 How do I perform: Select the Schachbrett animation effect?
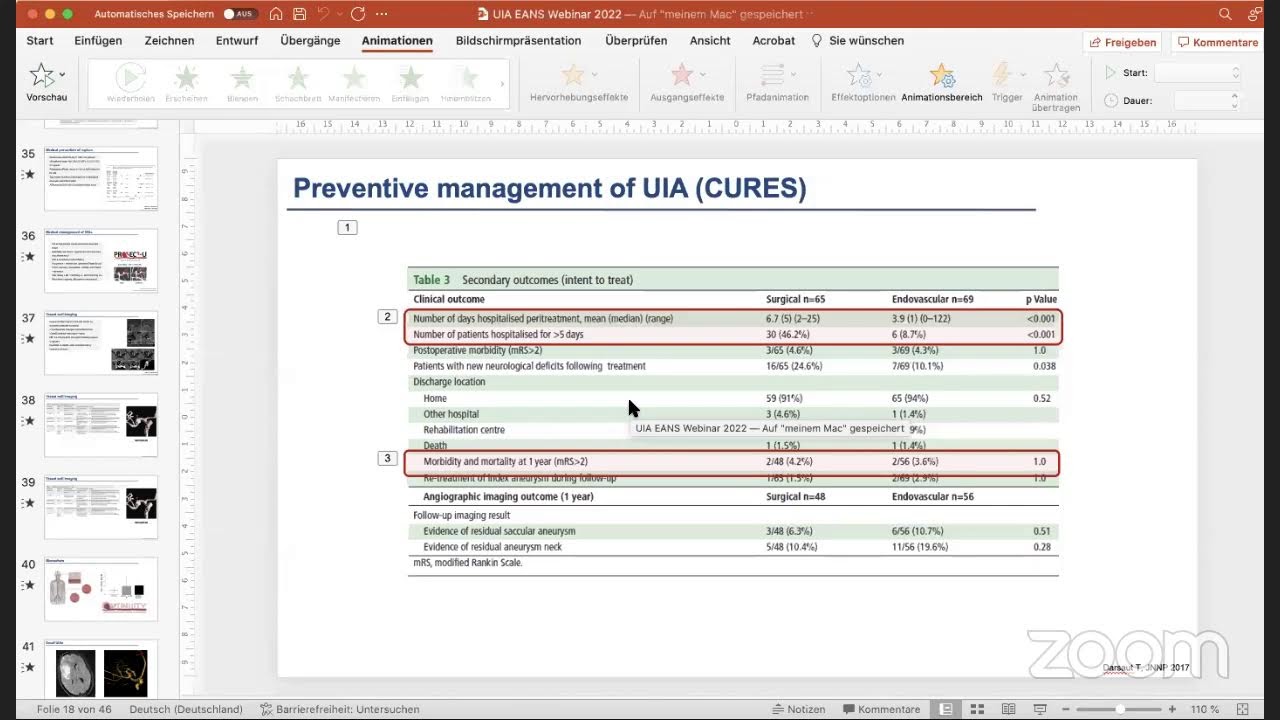click(x=298, y=83)
